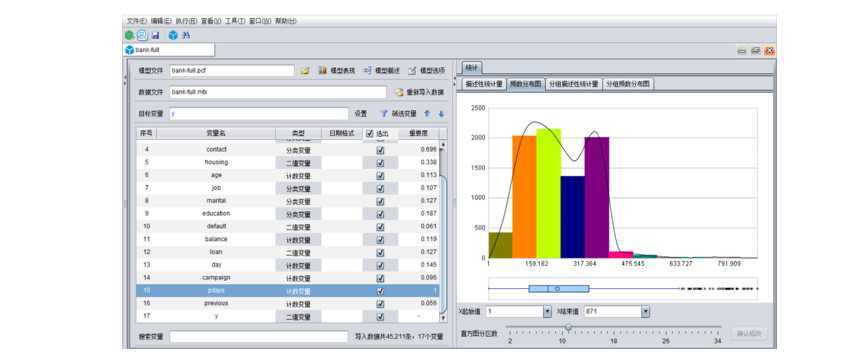Screen dimensions: 862x364
Task: Switch to the 分组描述性统计量 tab
Action: pos(574,84)
